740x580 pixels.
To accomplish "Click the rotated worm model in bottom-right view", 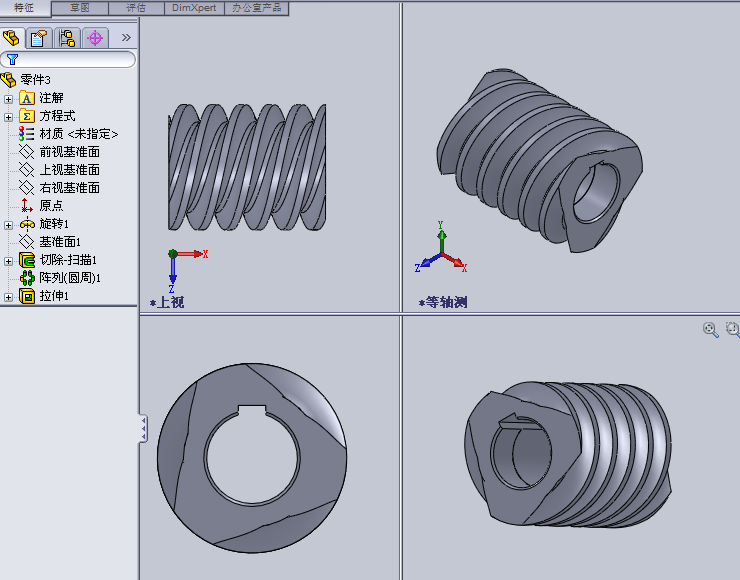I will (x=568, y=454).
